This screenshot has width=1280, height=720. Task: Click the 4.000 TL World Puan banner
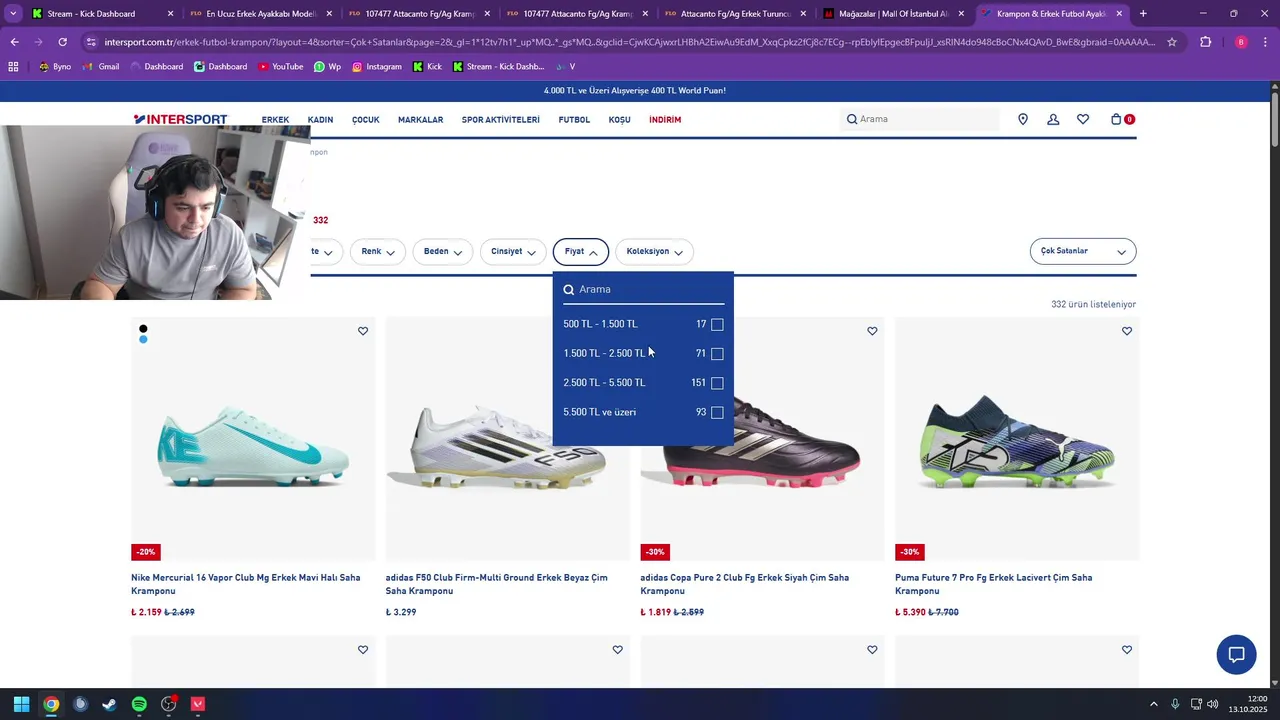pyautogui.click(x=635, y=91)
